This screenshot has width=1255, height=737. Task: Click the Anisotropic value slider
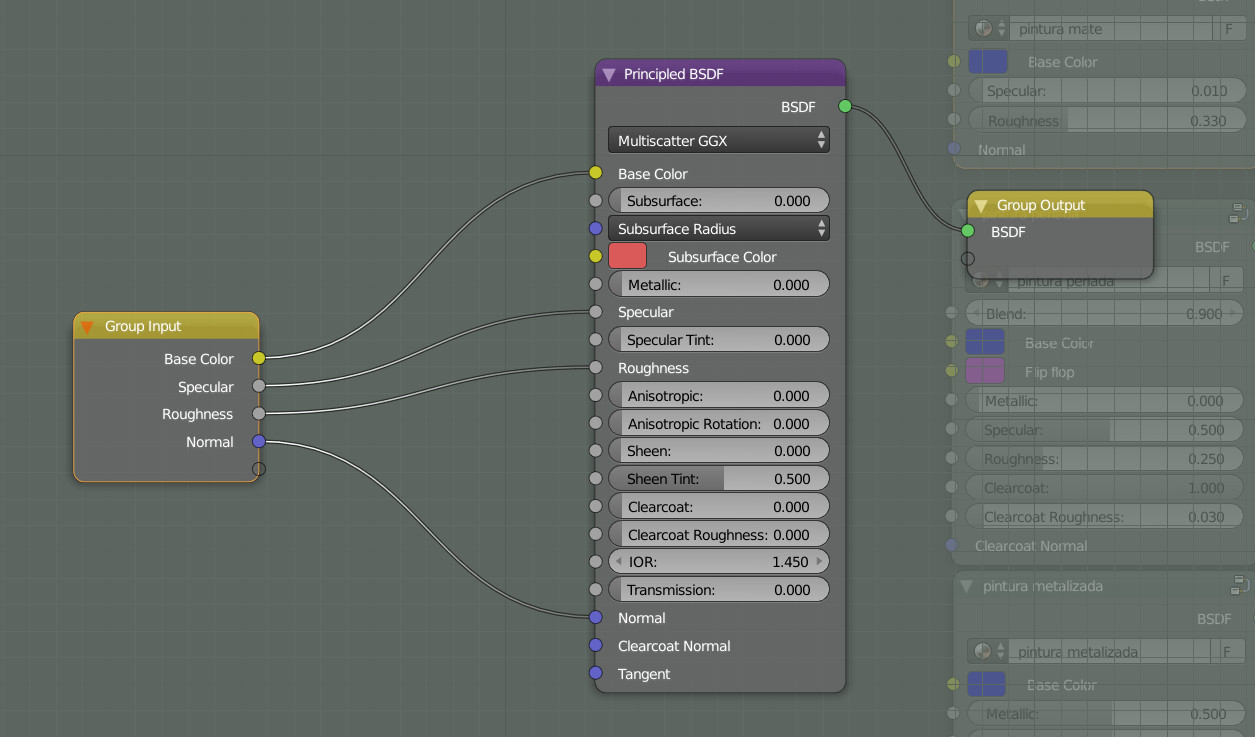(719, 396)
